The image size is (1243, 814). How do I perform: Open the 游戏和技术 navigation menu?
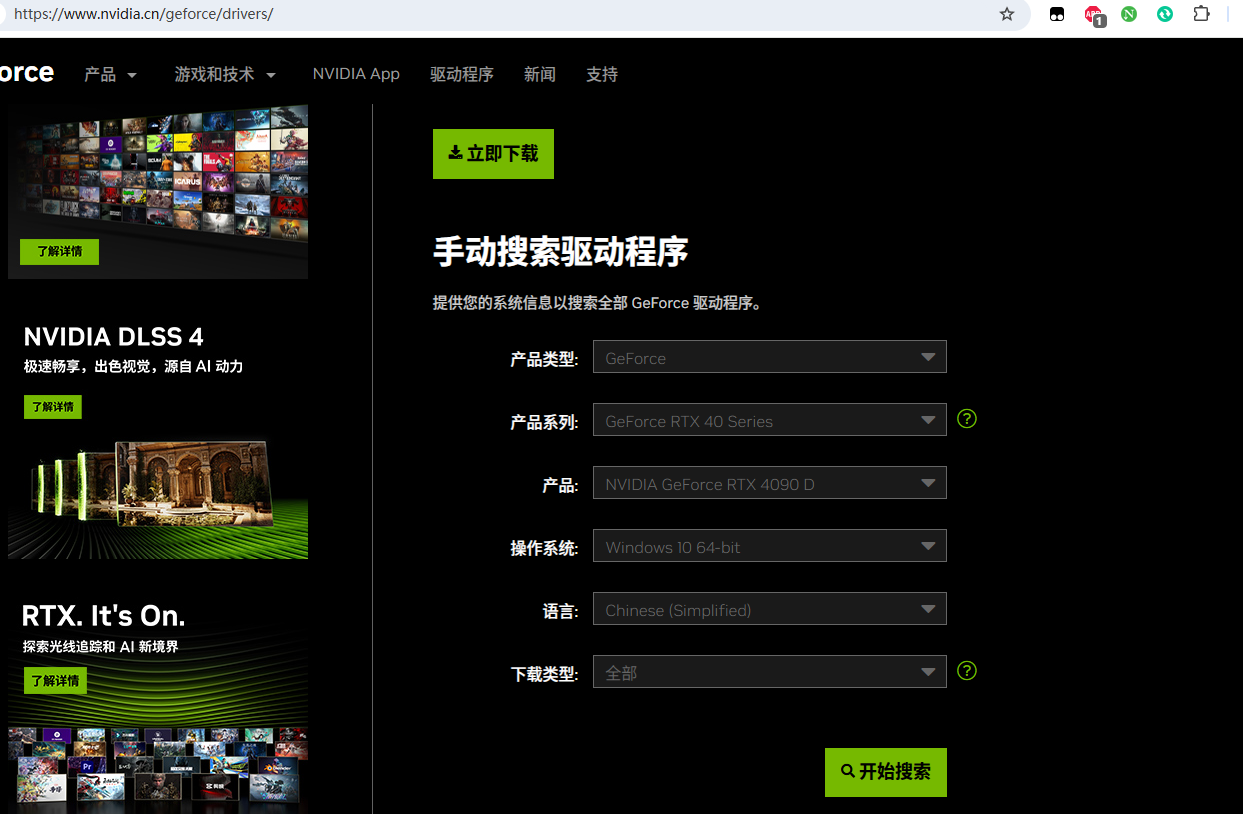click(225, 74)
